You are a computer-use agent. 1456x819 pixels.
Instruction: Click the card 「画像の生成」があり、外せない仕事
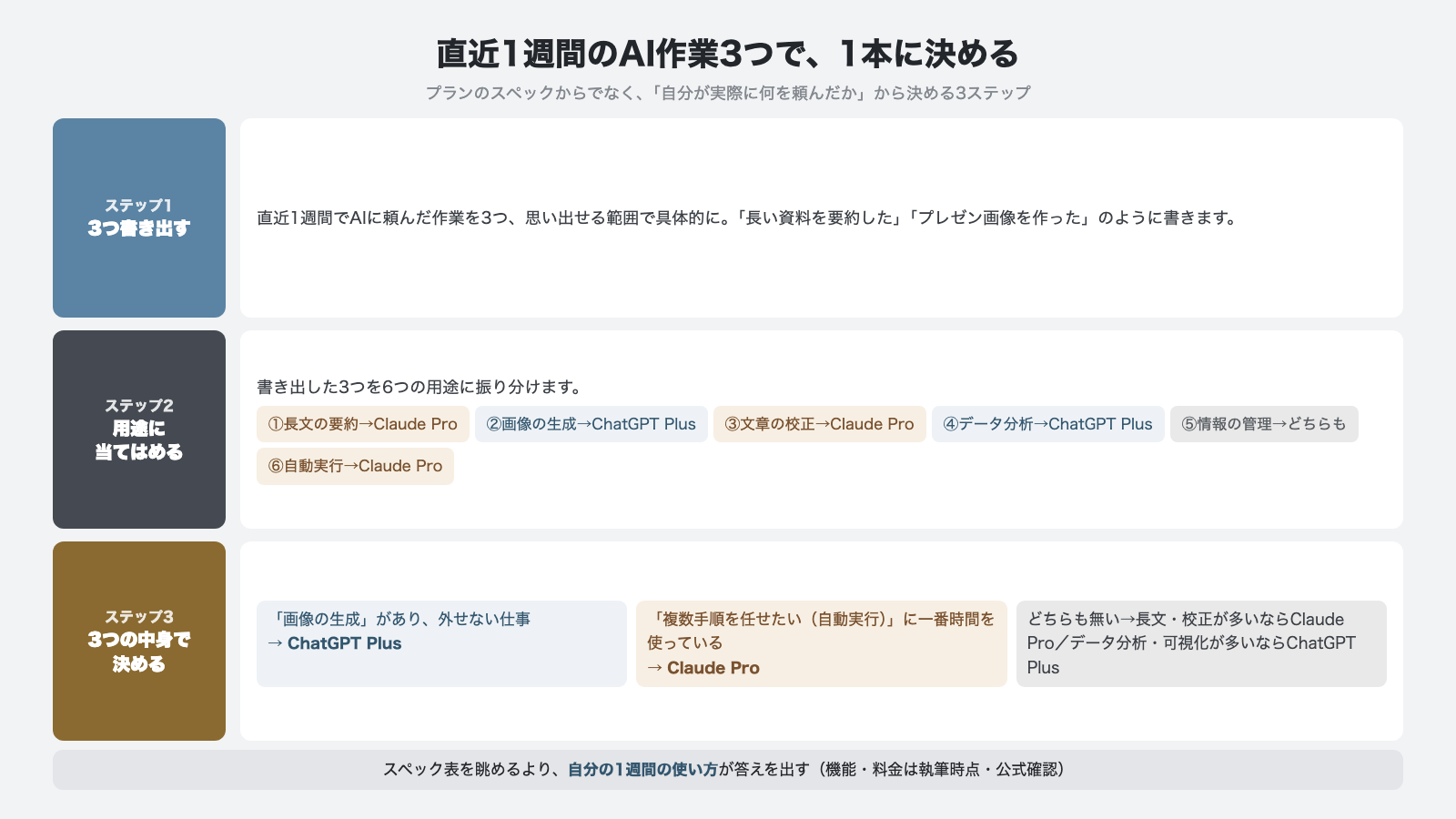click(x=441, y=643)
